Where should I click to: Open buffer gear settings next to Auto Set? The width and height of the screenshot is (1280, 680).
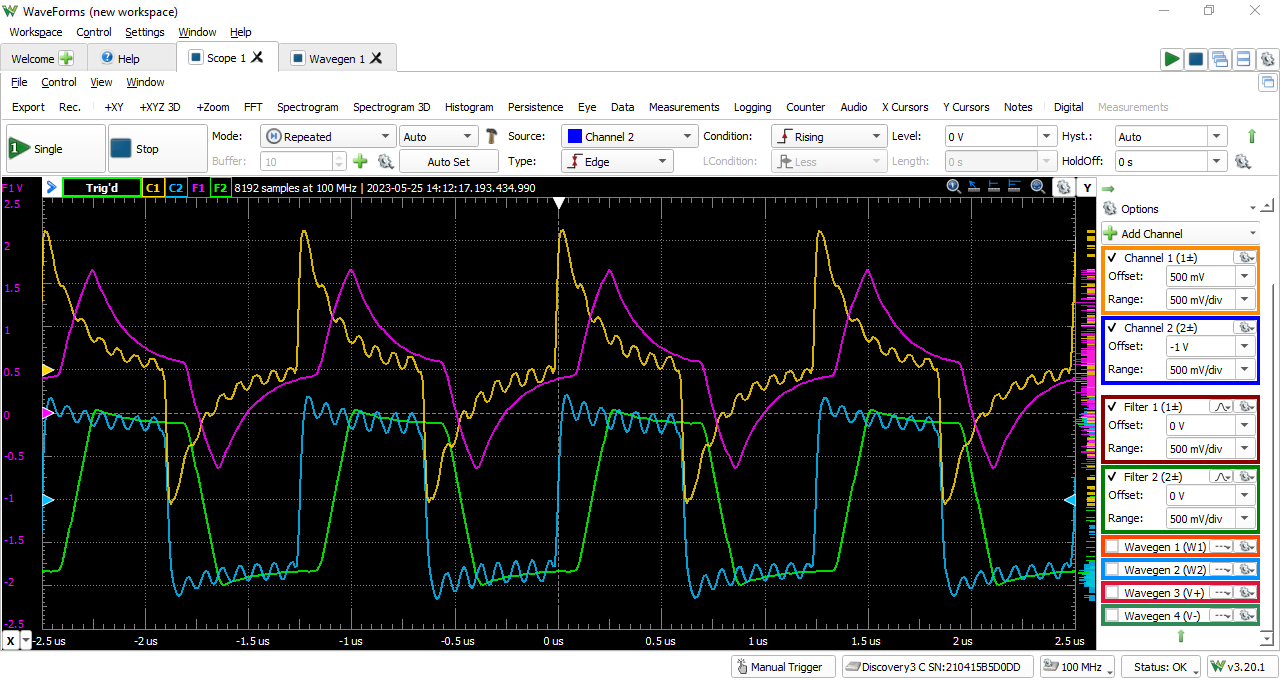[x=385, y=161]
